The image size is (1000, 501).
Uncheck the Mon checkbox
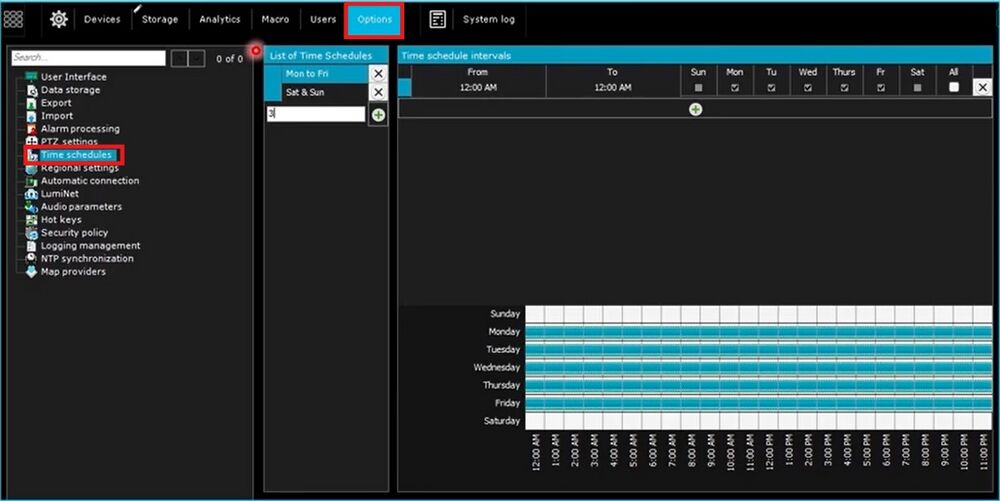click(x=735, y=88)
